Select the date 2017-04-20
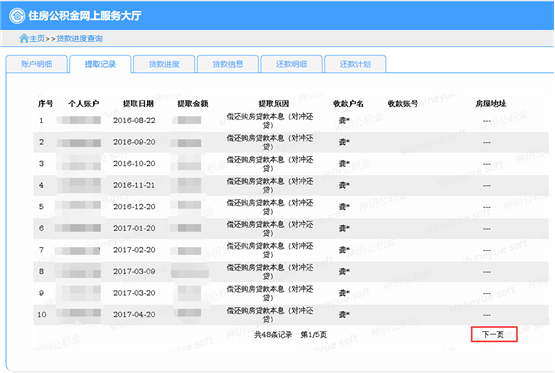Image resolution: width=555 pixels, height=373 pixels. coord(134,315)
